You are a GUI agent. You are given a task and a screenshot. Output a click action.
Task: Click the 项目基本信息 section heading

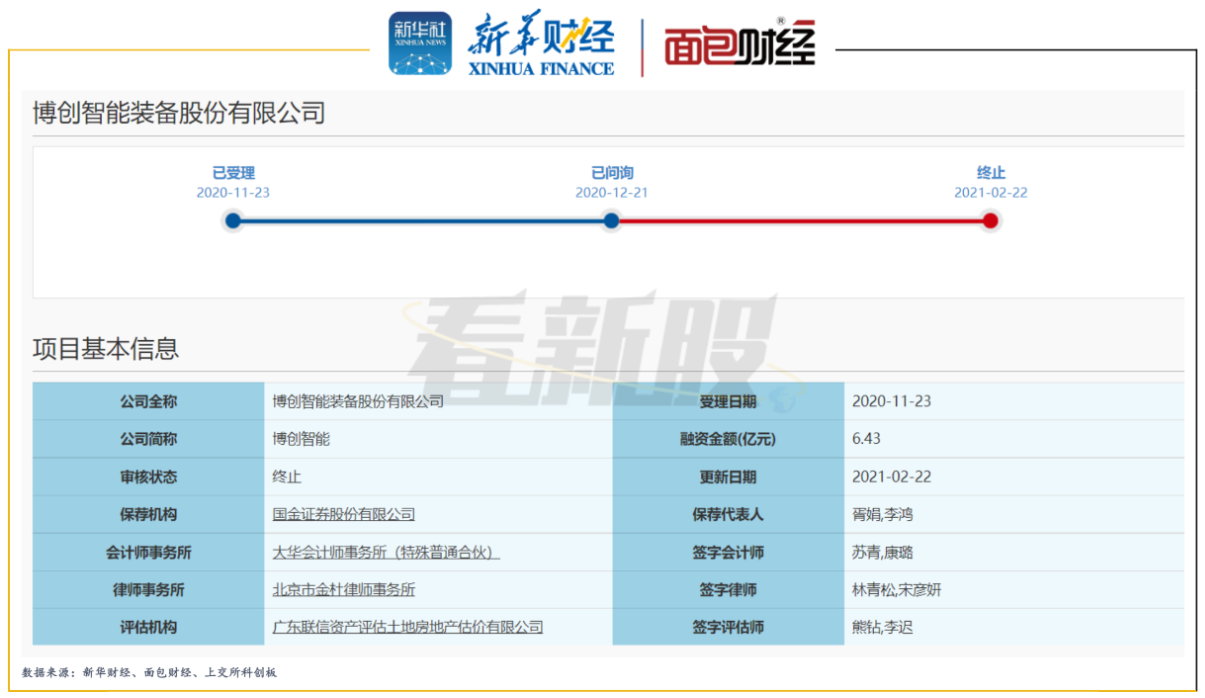pyautogui.click(x=106, y=349)
